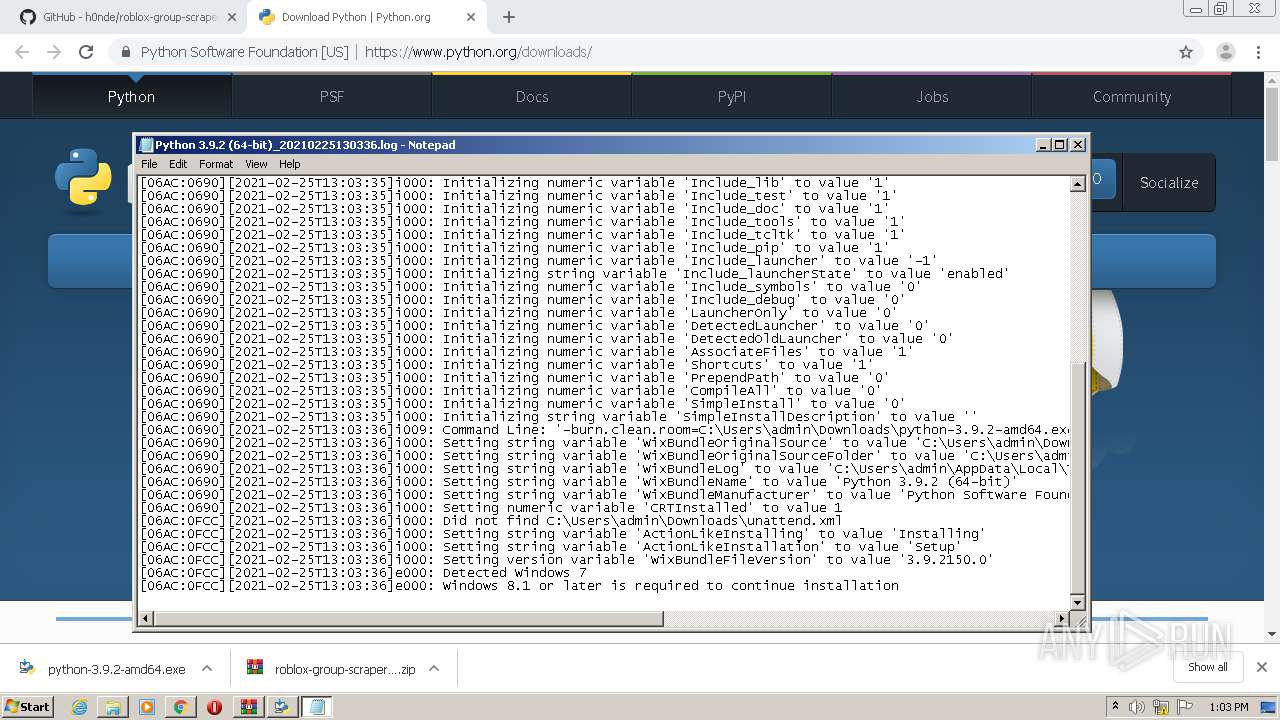
Task: Click Show all downloads button
Action: point(1208,667)
